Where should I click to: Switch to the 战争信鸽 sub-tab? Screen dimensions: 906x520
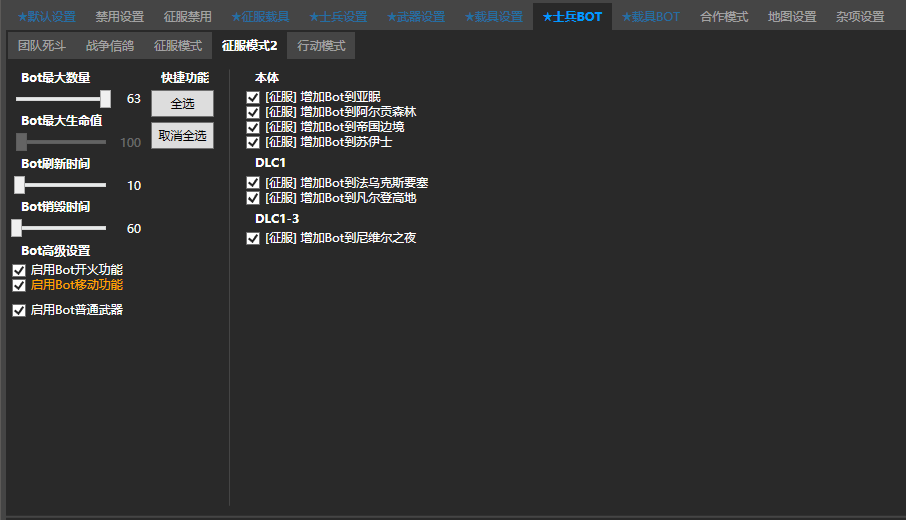(109, 46)
